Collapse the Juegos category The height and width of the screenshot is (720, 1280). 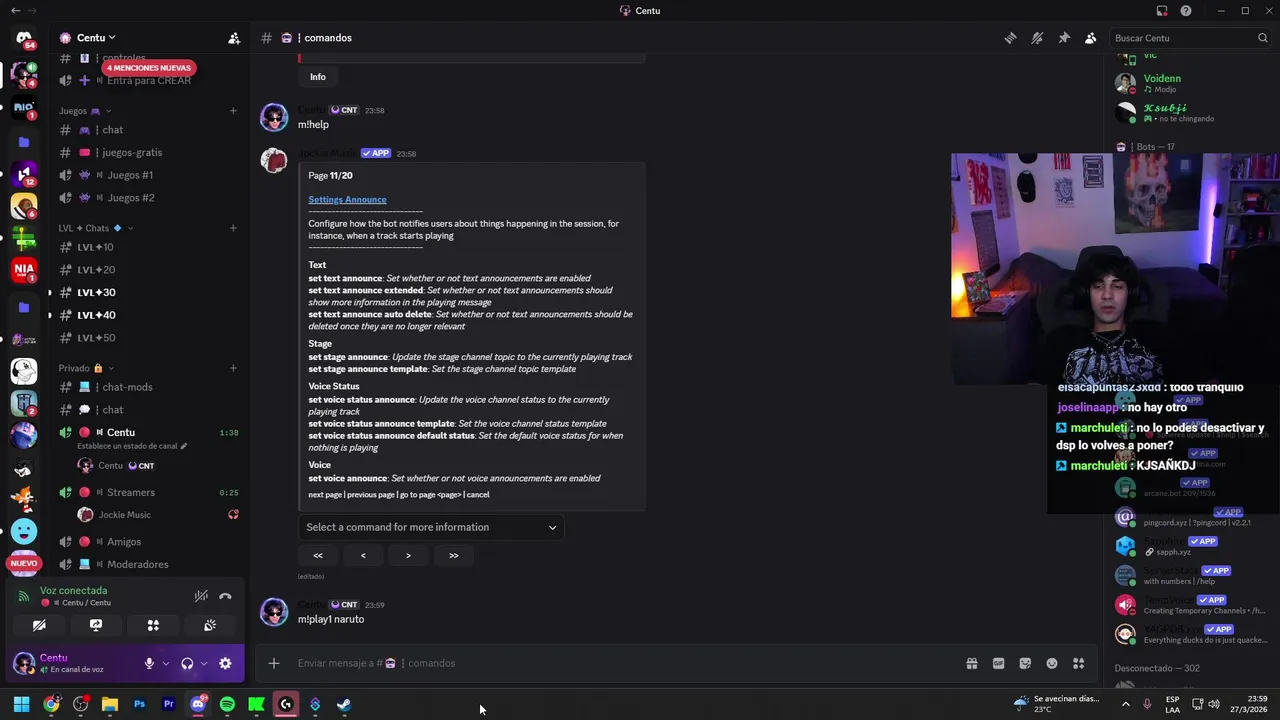click(x=85, y=111)
